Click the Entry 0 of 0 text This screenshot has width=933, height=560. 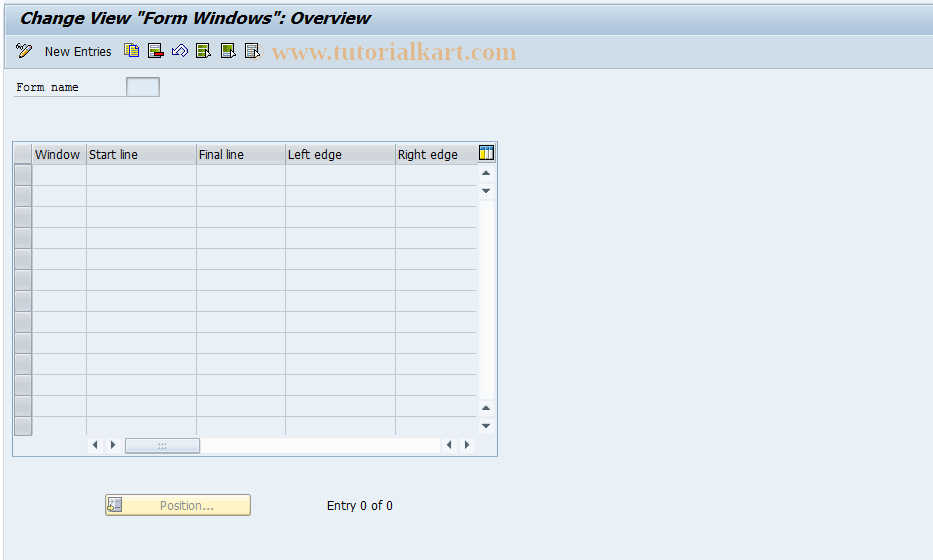[x=360, y=506]
